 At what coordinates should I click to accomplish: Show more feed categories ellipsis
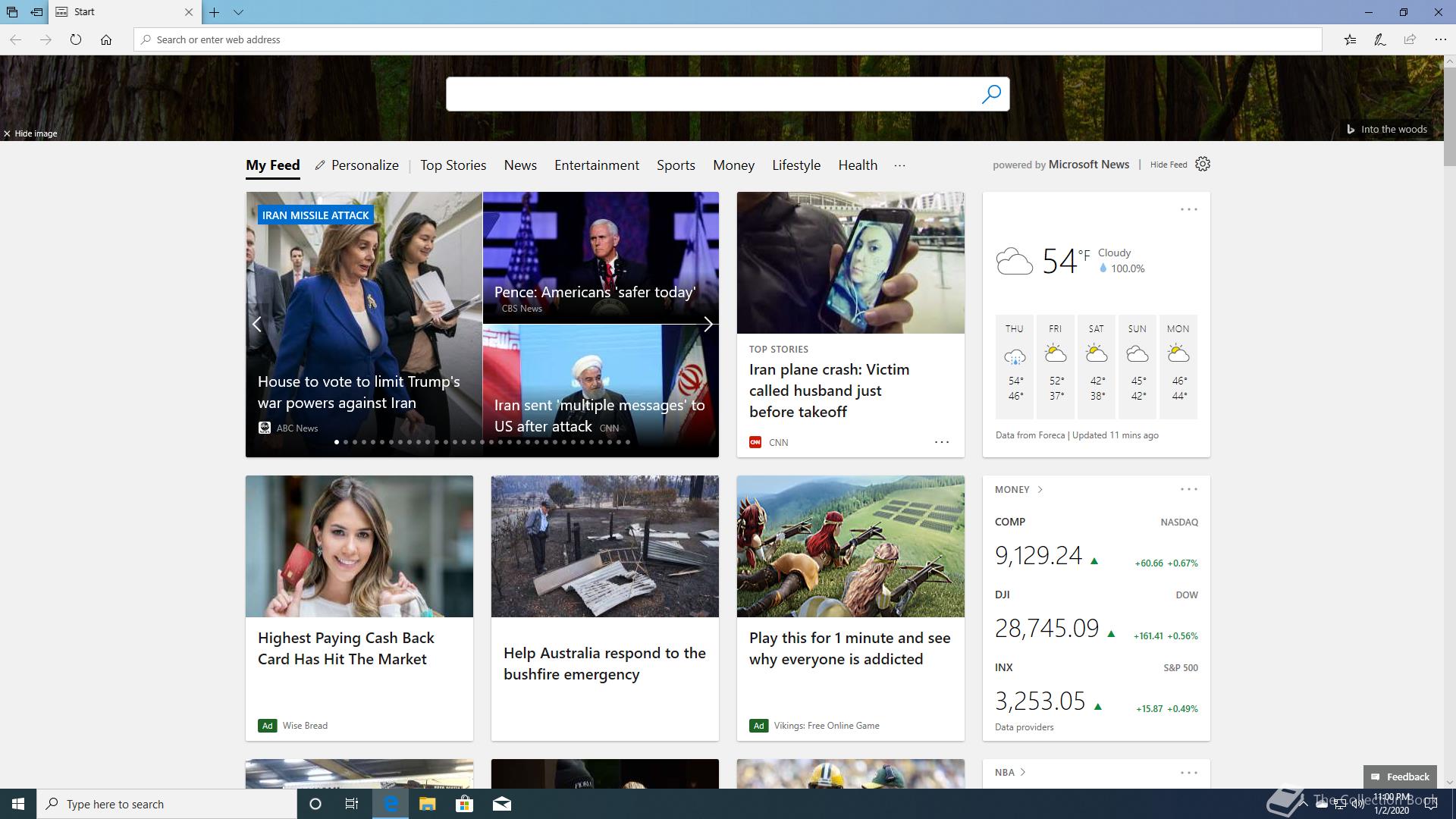(899, 165)
